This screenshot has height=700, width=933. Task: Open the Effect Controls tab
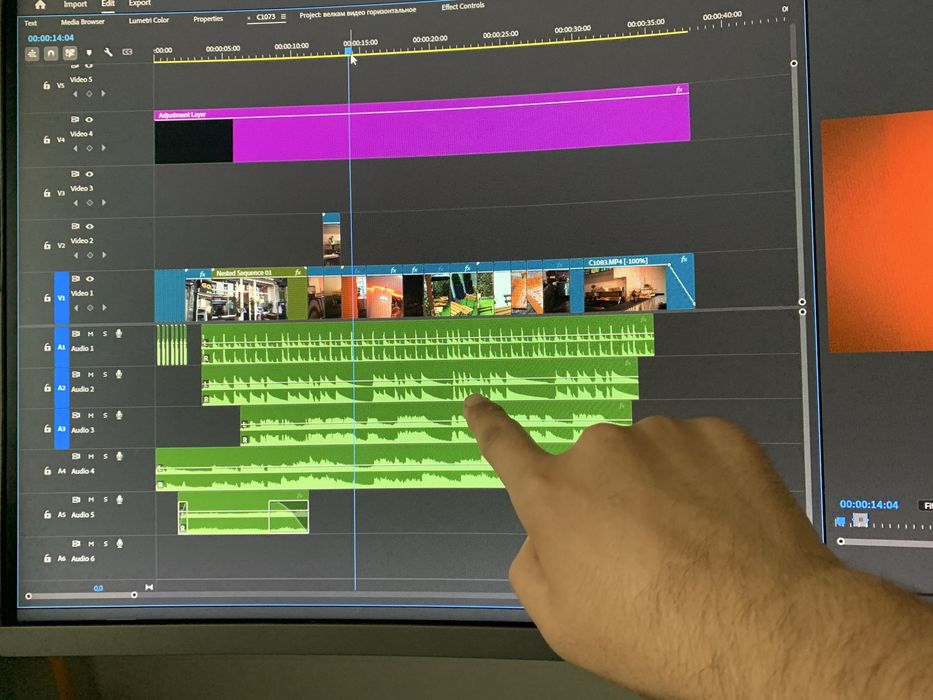coord(463,7)
